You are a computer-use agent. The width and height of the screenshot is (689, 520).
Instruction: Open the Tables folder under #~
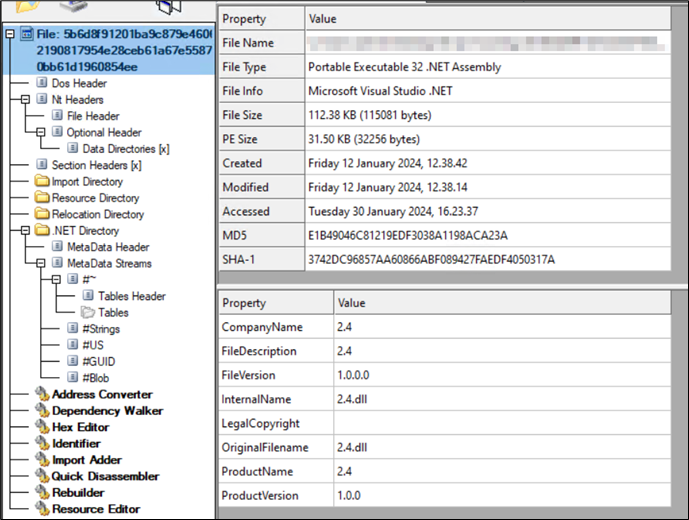(113, 312)
